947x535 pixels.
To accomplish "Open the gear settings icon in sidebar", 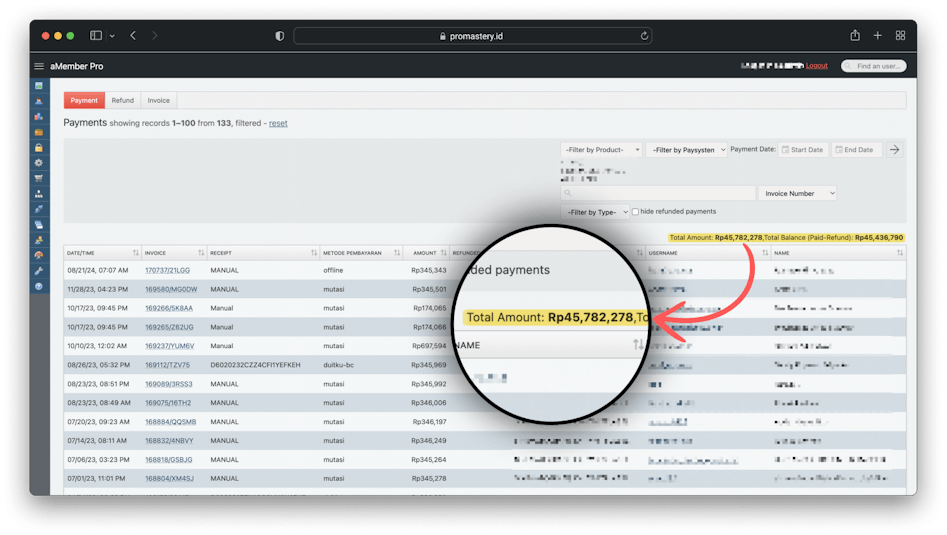I will tap(39, 162).
